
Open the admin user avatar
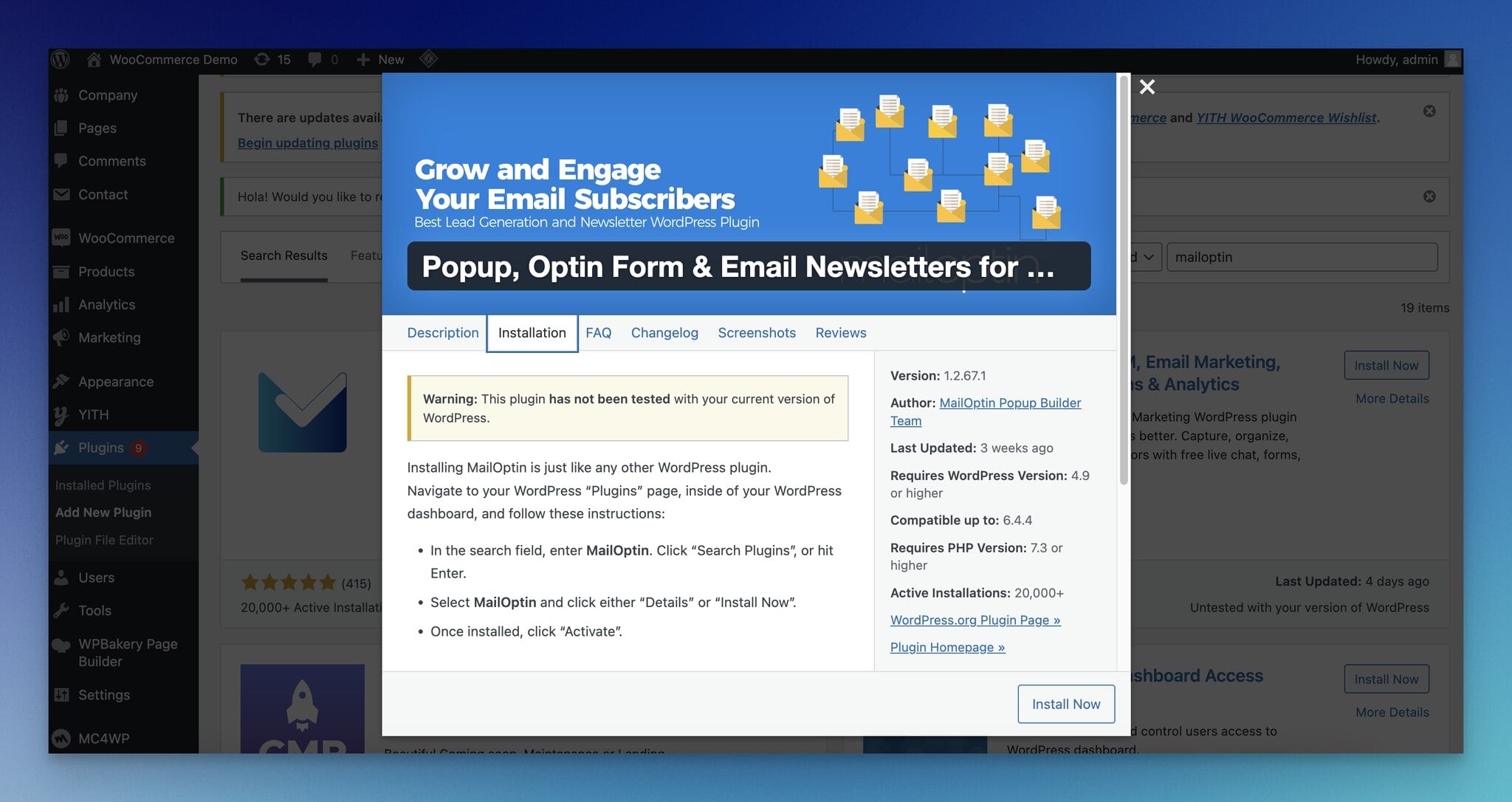[1452, 59]
